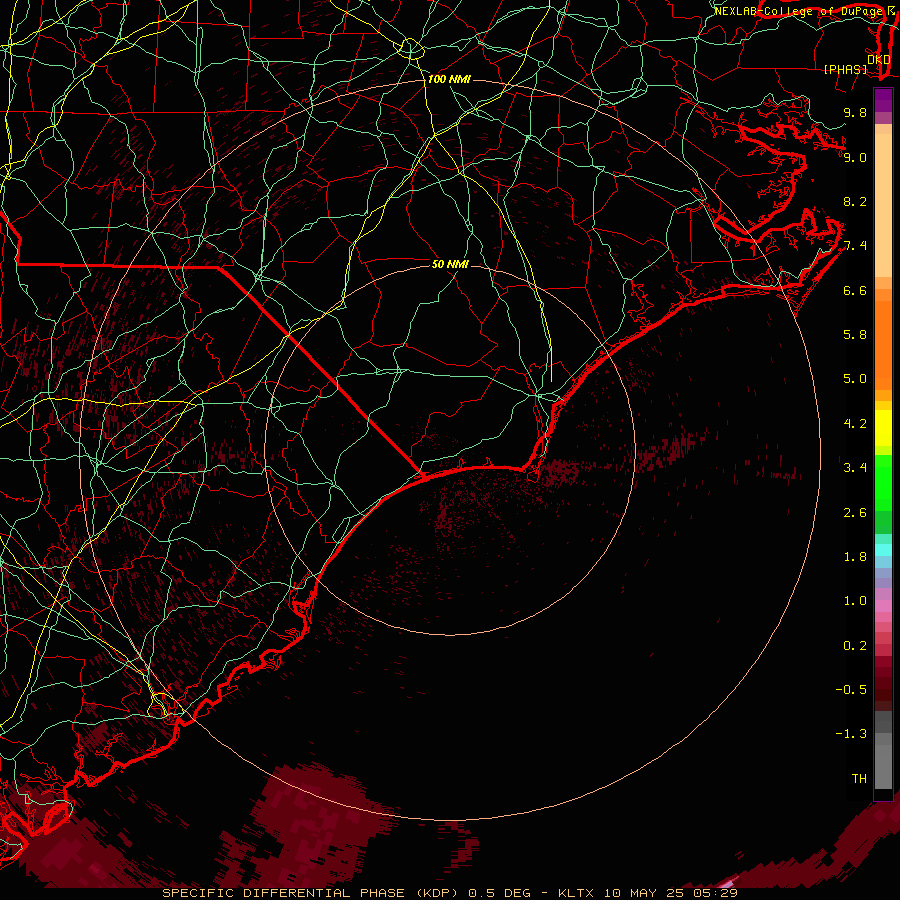The image size is (900, 900).
Task: Click the 8.2 value on color scale
Action: pyautogui.click(x=855, y=201)
